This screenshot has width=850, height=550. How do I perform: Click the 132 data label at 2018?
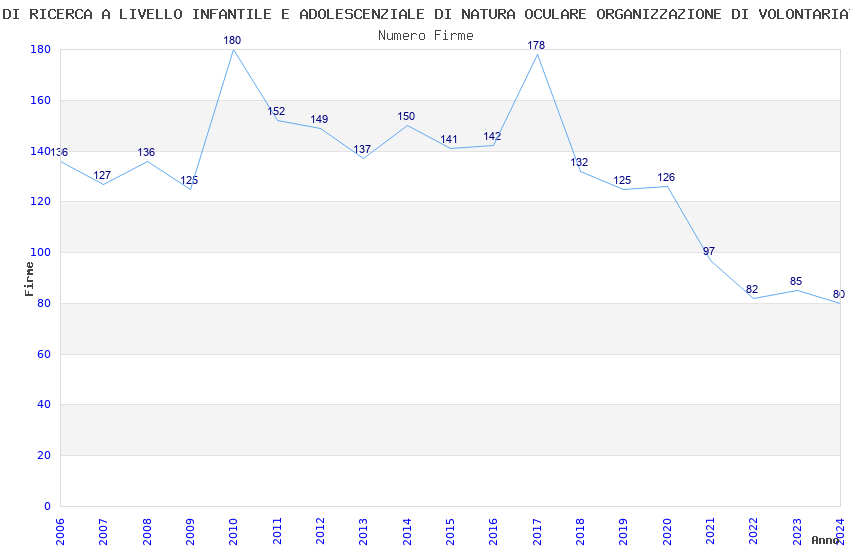579,162
